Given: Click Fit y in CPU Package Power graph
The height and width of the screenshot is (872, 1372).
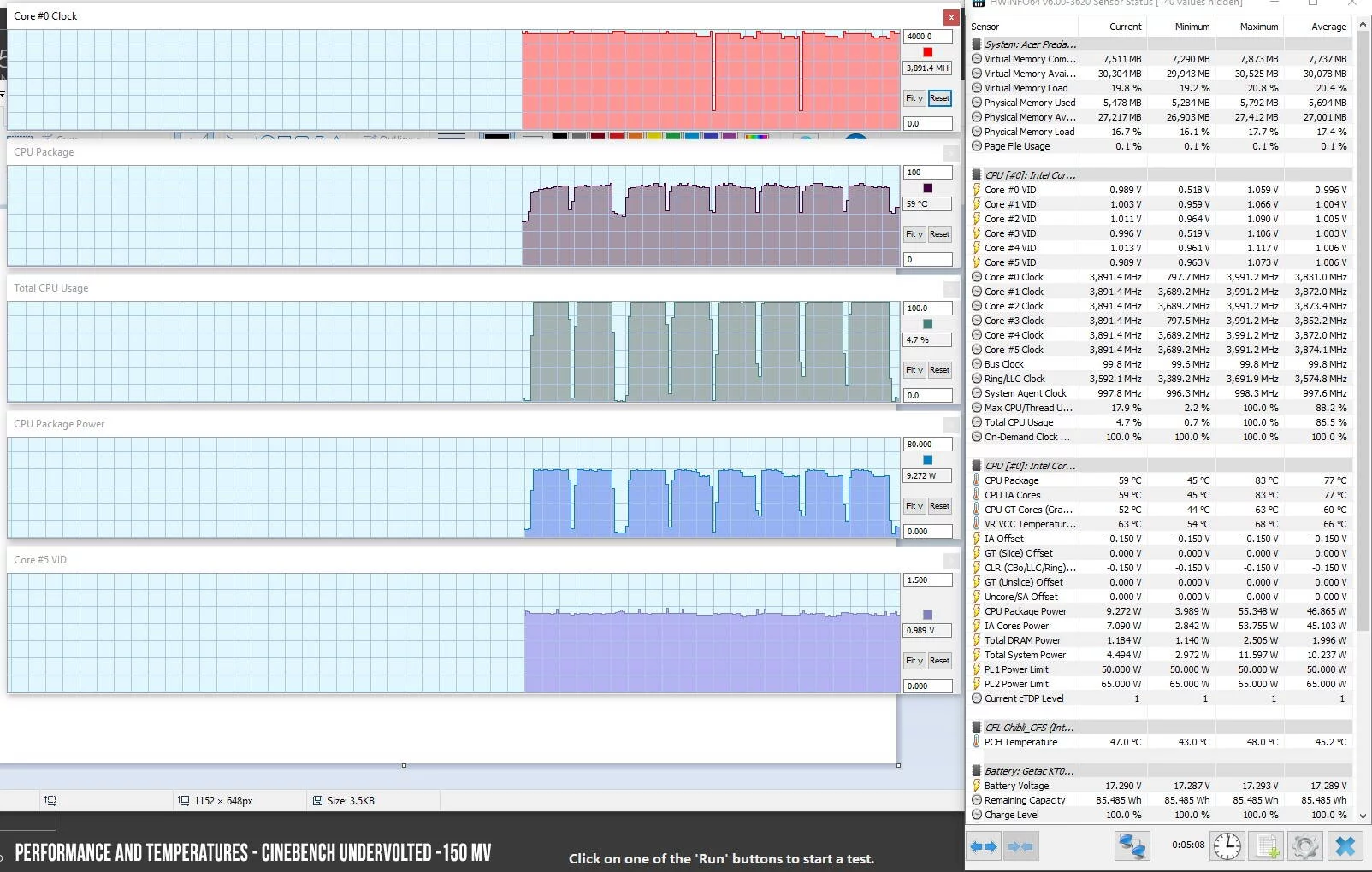Looking at the screenshot, I should pos(914,506).
